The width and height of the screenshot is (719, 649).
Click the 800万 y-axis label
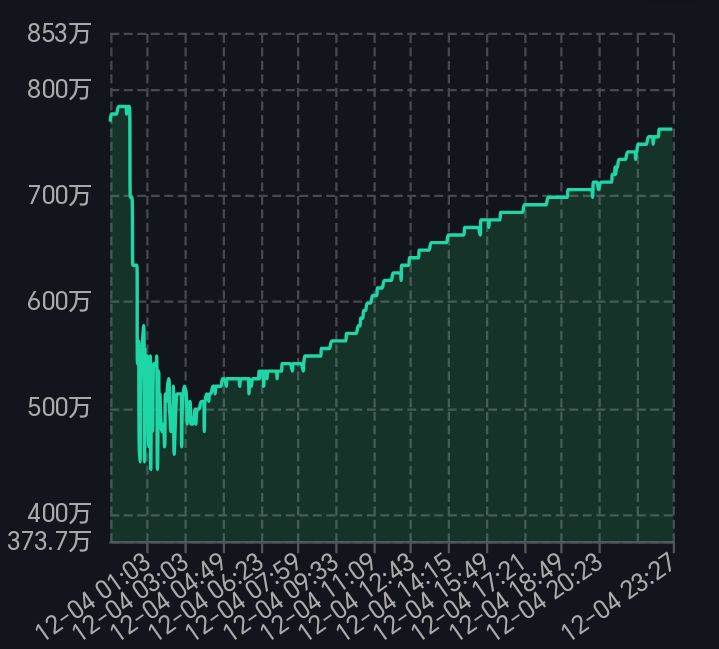pos(58,90)
